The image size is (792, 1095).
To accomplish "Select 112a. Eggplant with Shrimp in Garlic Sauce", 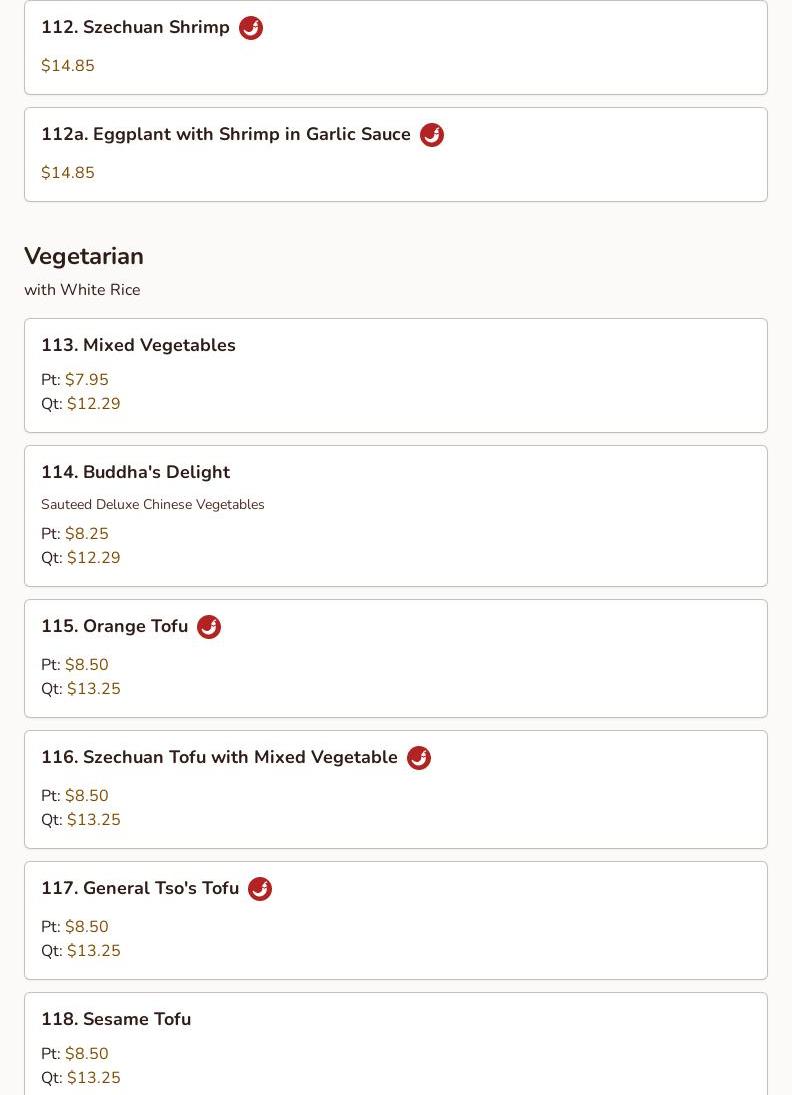I will click(x=225, y=135).
